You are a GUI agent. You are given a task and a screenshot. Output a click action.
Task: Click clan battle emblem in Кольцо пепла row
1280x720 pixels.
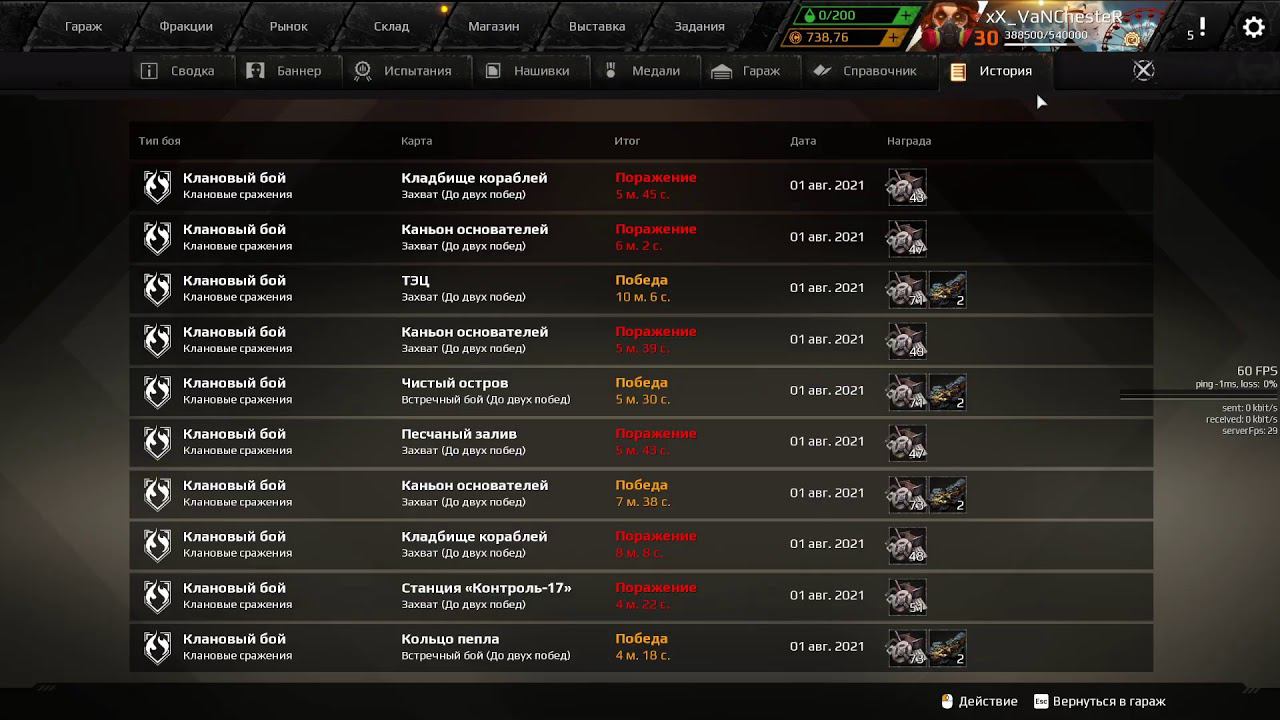pyautogui.click(x=157, y=647)
